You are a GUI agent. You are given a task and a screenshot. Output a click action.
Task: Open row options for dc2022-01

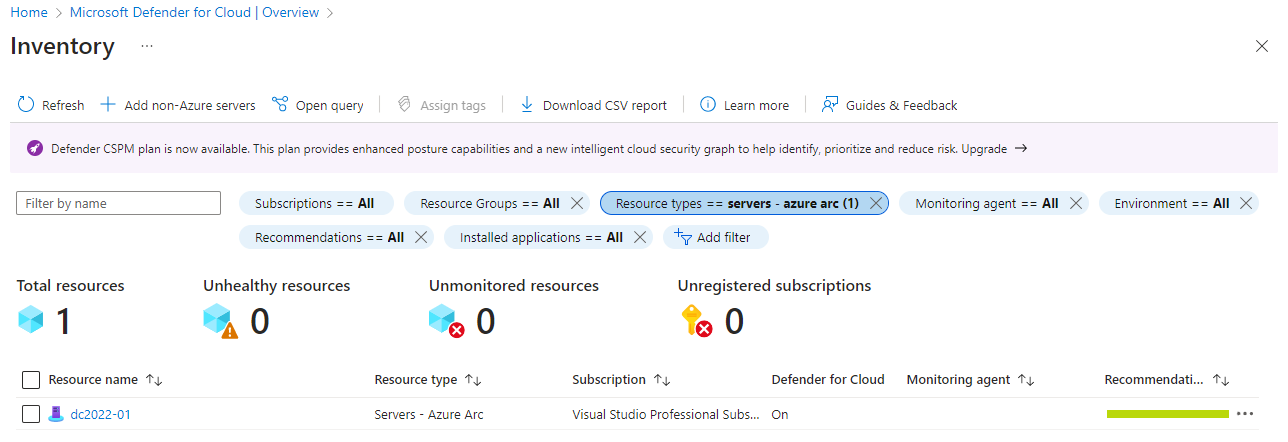(x=1244, y=414)
